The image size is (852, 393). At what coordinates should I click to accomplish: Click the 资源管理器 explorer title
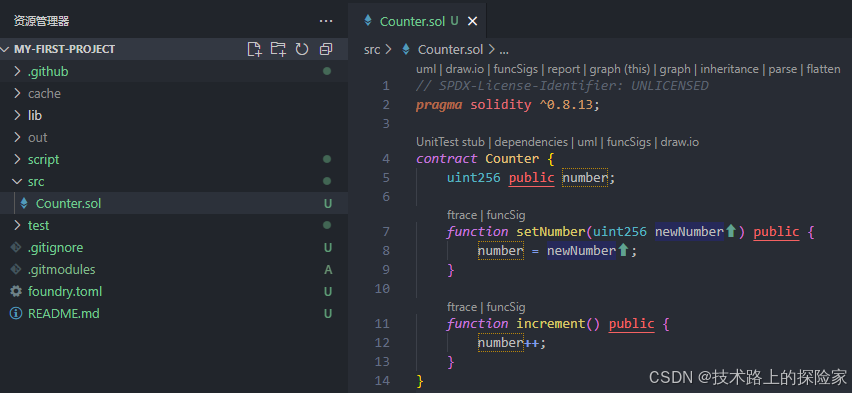pyautogui.click(x=41, y=21)
